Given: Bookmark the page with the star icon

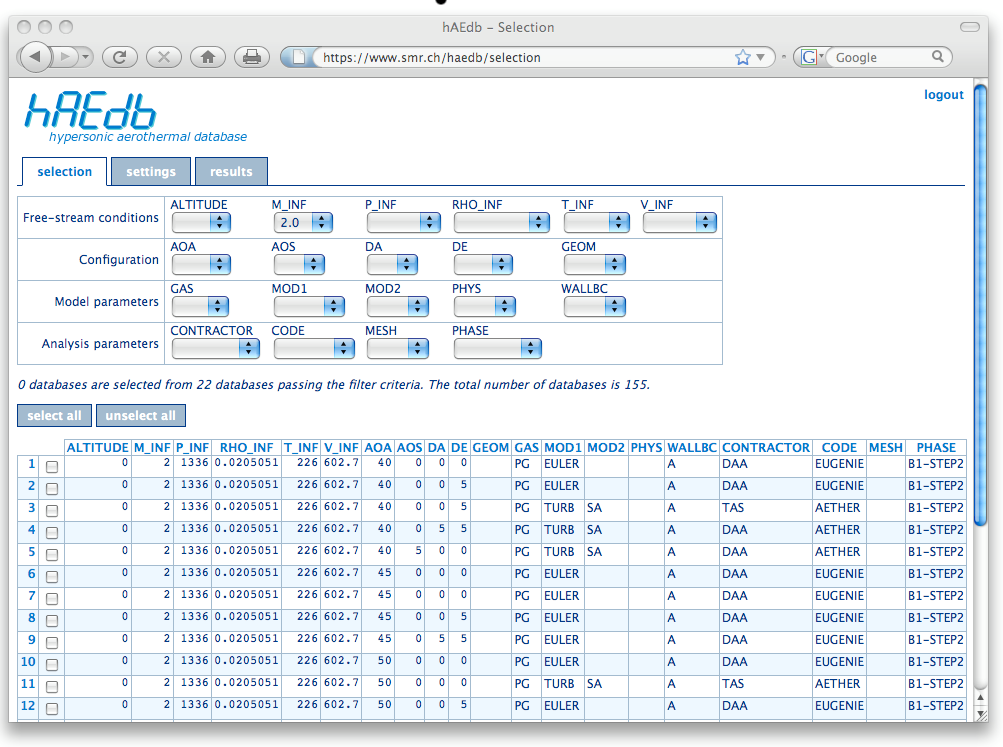Looking at the screenshot, I should coord(743,58).
